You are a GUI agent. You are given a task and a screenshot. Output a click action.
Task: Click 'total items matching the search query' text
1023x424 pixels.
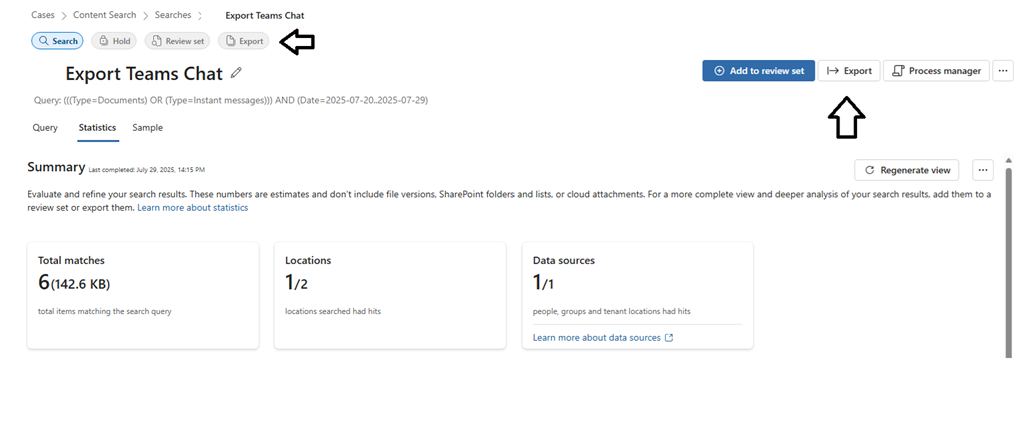tap(104, 311)
